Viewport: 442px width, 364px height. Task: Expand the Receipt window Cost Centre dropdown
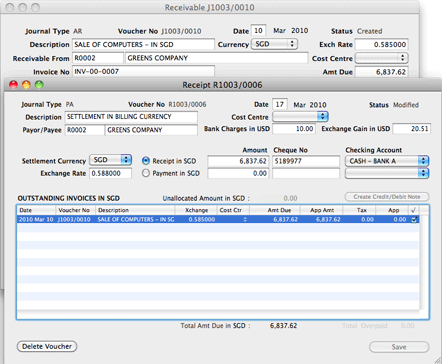[300, 116]
